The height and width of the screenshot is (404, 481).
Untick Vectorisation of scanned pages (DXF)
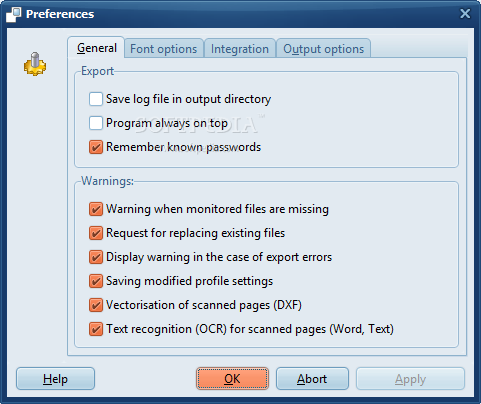click(x=96, y=305)
